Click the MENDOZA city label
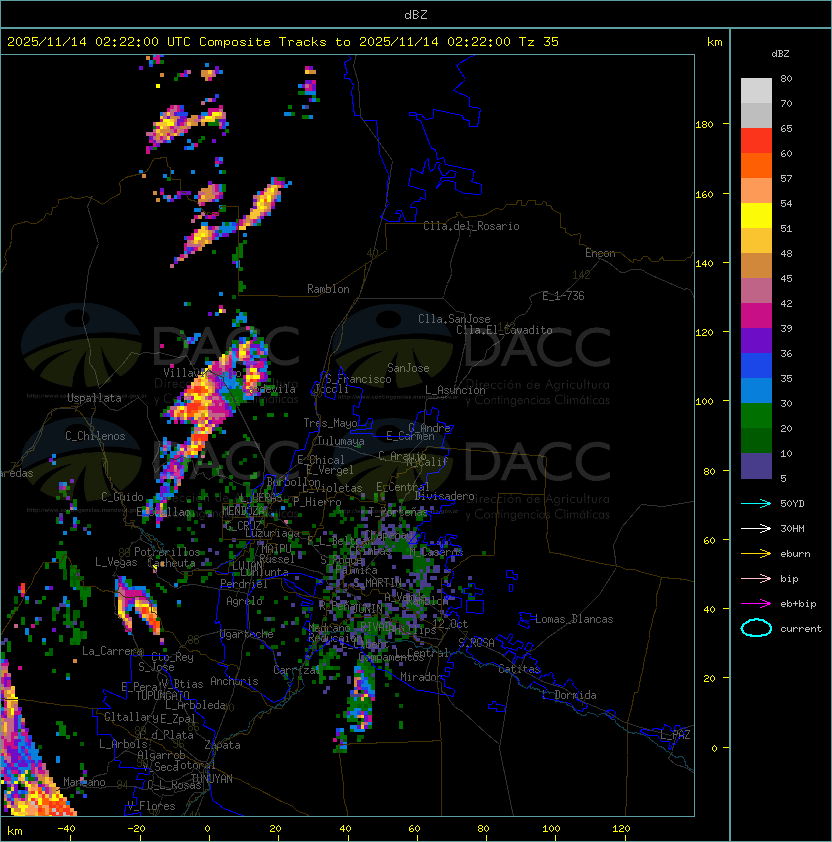The image size is (832, 842). [243, 510]
